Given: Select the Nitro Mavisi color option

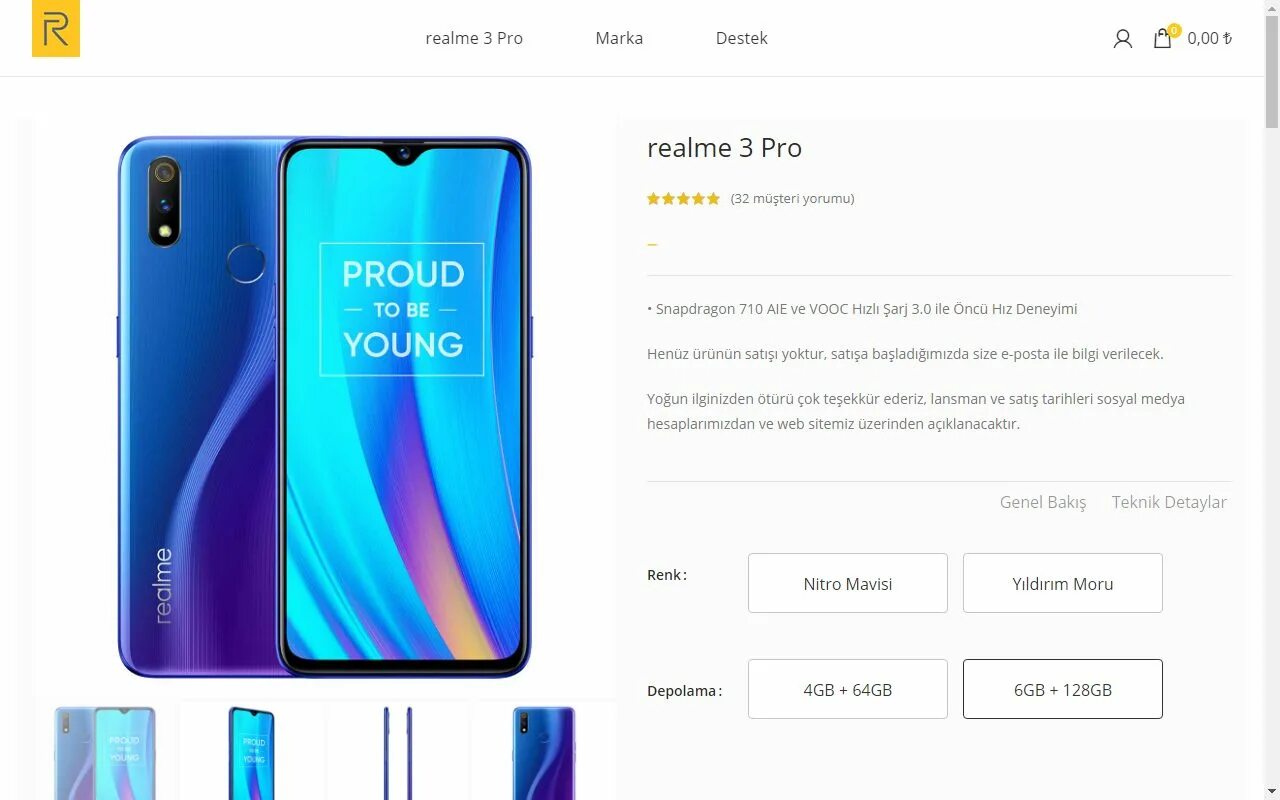Looking at the screenshot, I should click(848, 583).
